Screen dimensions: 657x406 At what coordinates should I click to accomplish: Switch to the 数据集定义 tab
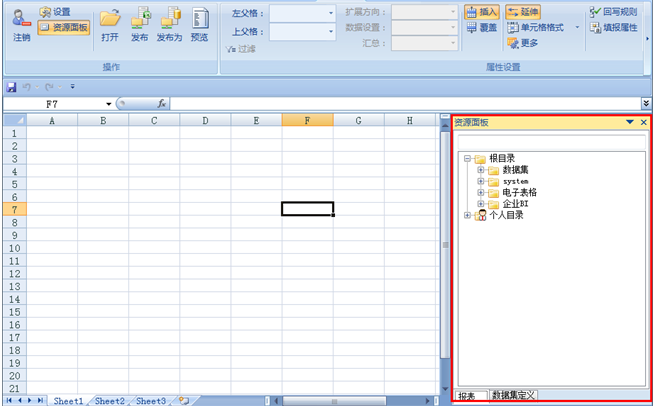(x=514, y=396)
